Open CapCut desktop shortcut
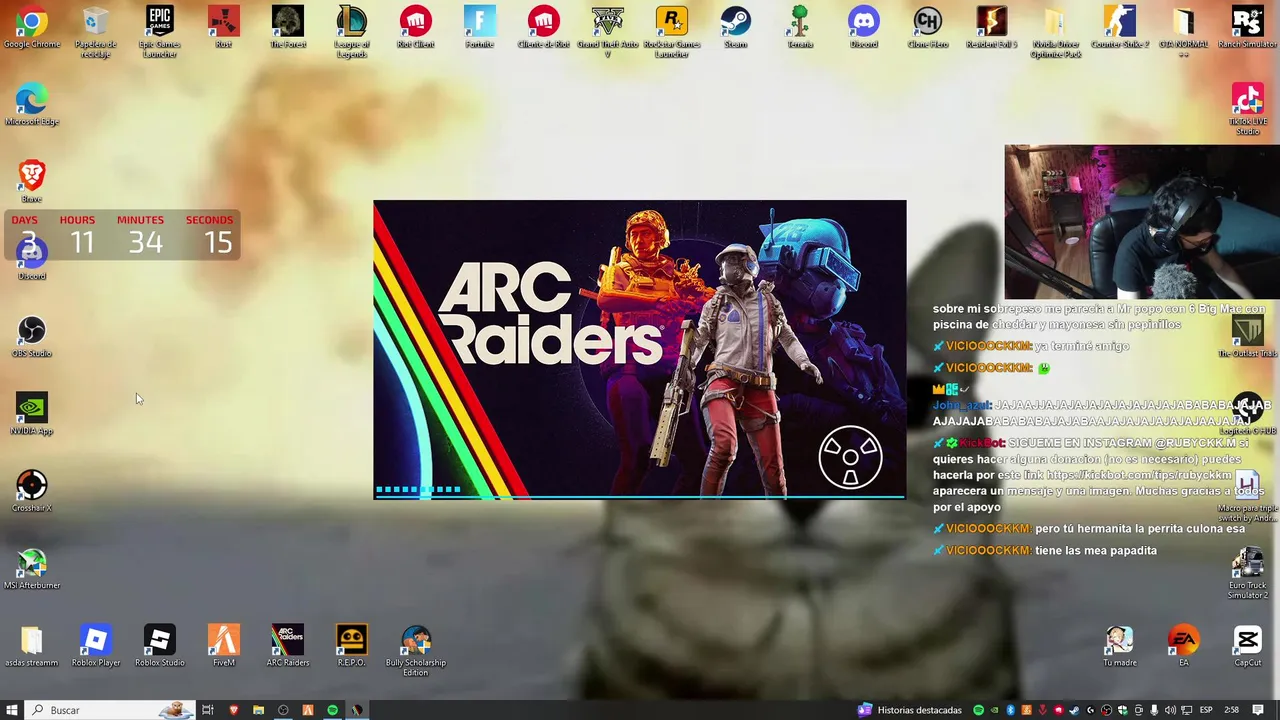1280x720 pixels. (1248, 646)
